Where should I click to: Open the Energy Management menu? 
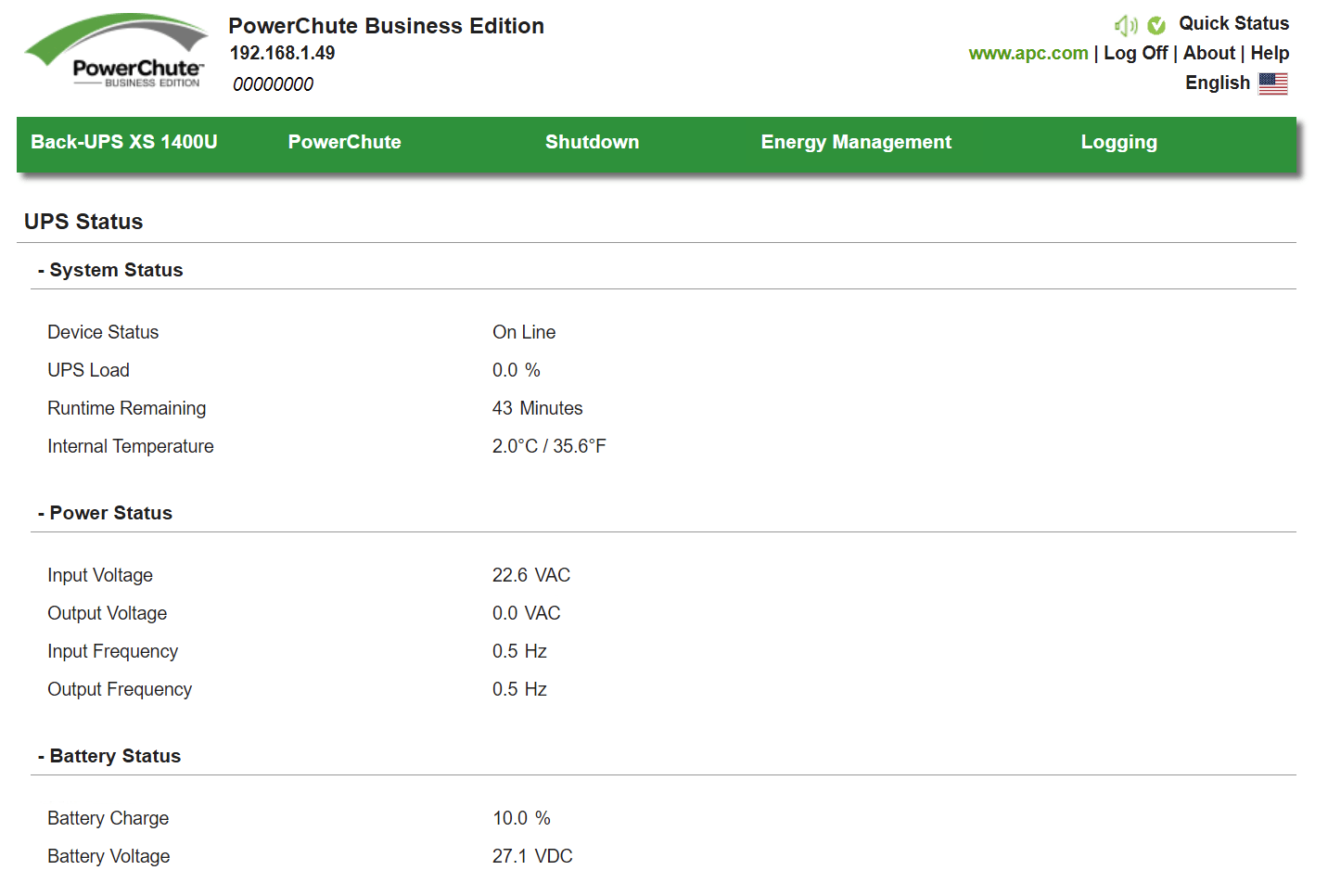pos(856,142)
